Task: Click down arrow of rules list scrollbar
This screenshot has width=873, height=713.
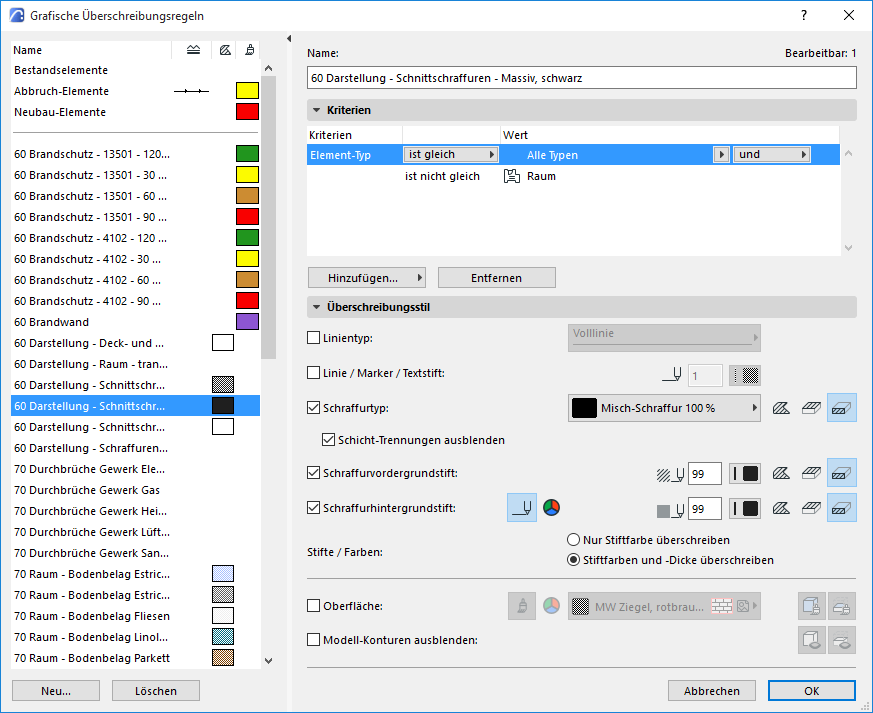Action: (x=268, y=661)
